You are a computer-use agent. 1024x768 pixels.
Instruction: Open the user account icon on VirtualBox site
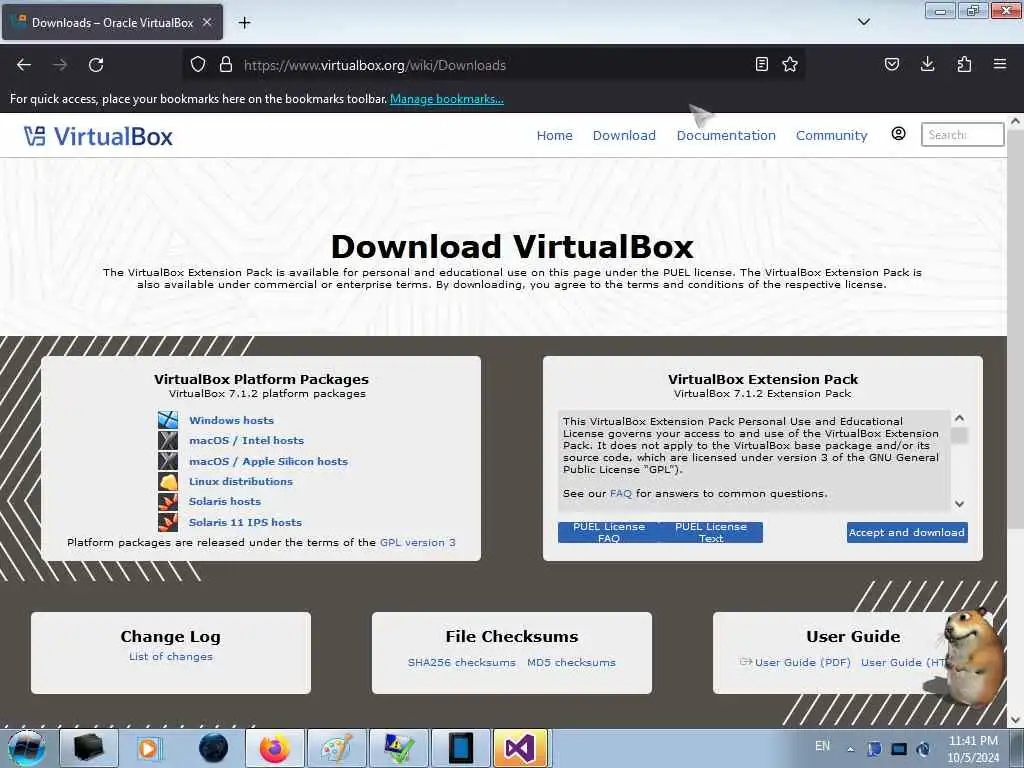[x=899, y=134]
